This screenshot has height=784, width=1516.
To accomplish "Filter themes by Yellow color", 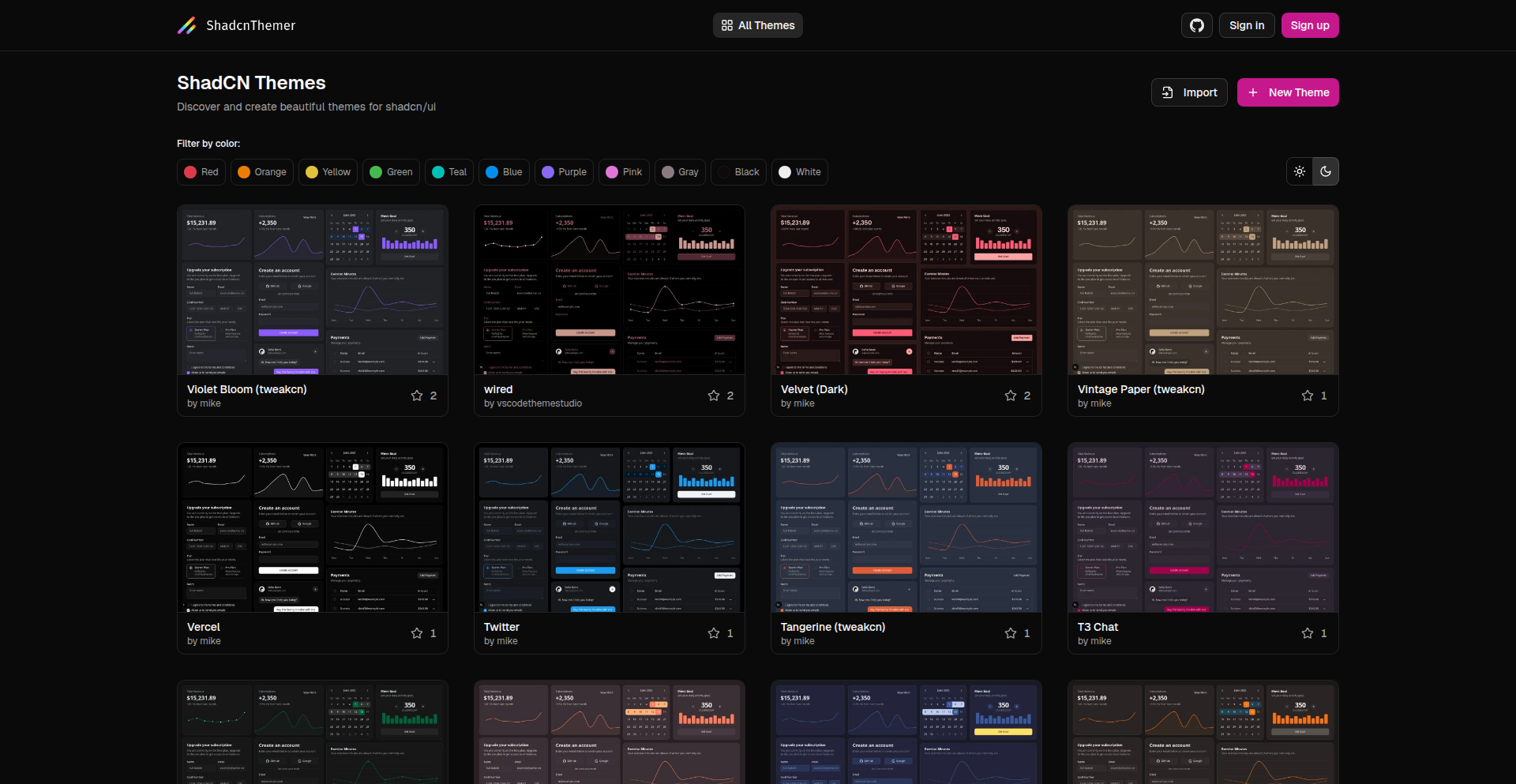I will [x=328, y=172].
